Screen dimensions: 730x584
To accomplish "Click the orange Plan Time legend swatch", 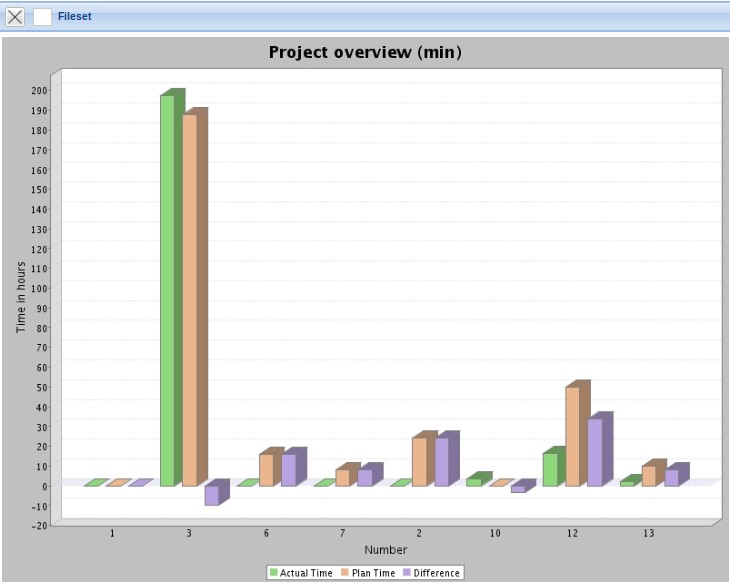I will (343, 573).
